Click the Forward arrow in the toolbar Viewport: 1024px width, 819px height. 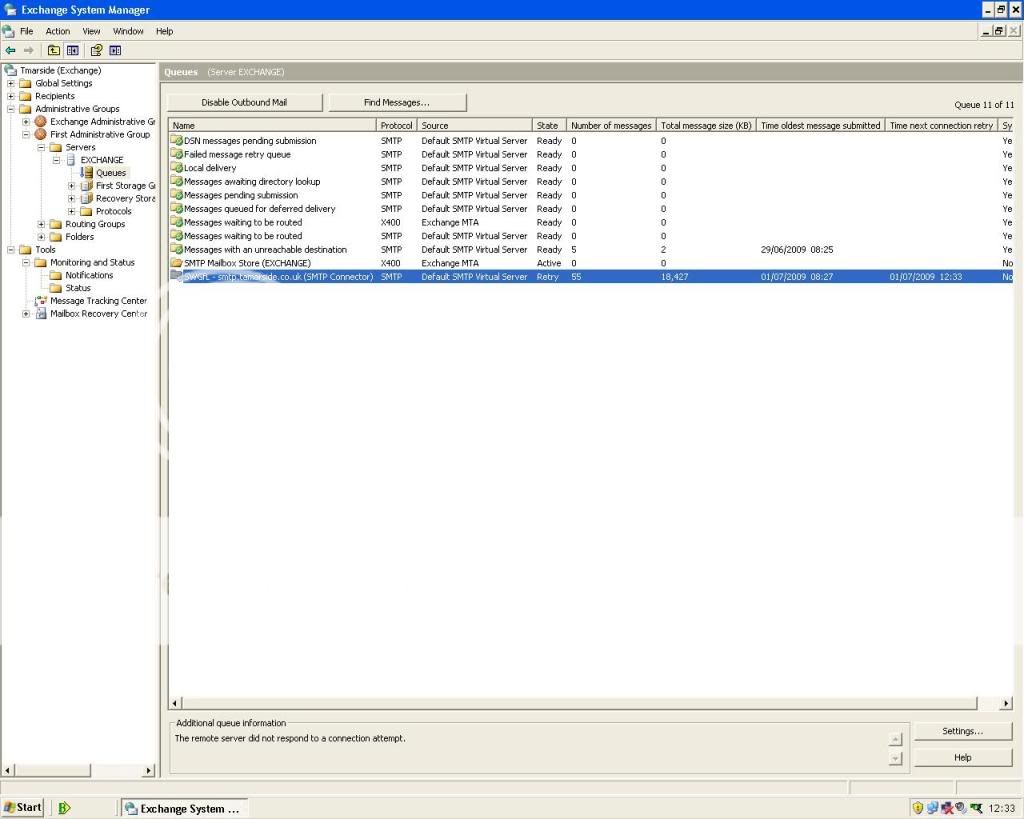tap(29, 50)
